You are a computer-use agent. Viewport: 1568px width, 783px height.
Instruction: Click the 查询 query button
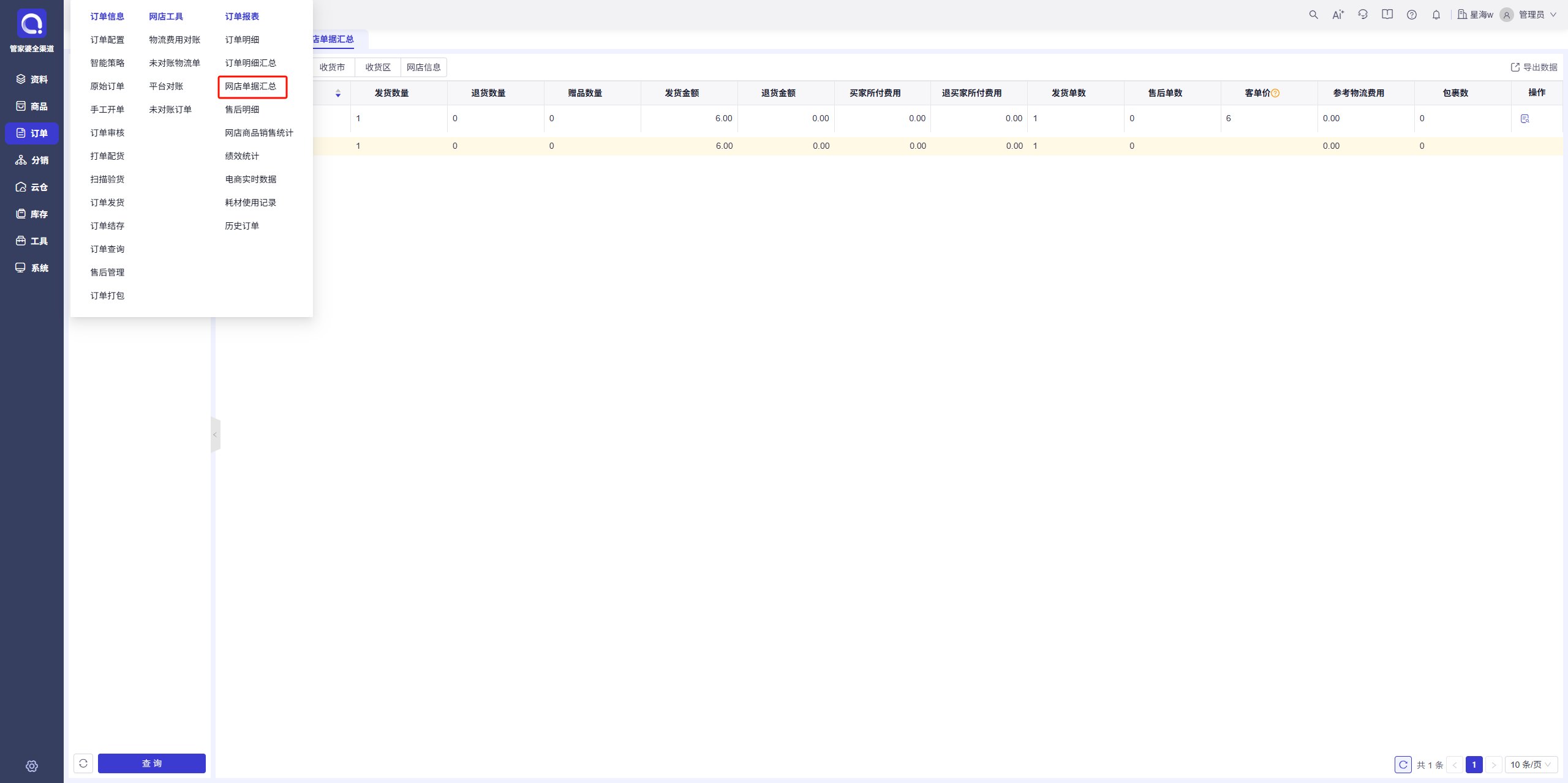[x=152, y=763]
